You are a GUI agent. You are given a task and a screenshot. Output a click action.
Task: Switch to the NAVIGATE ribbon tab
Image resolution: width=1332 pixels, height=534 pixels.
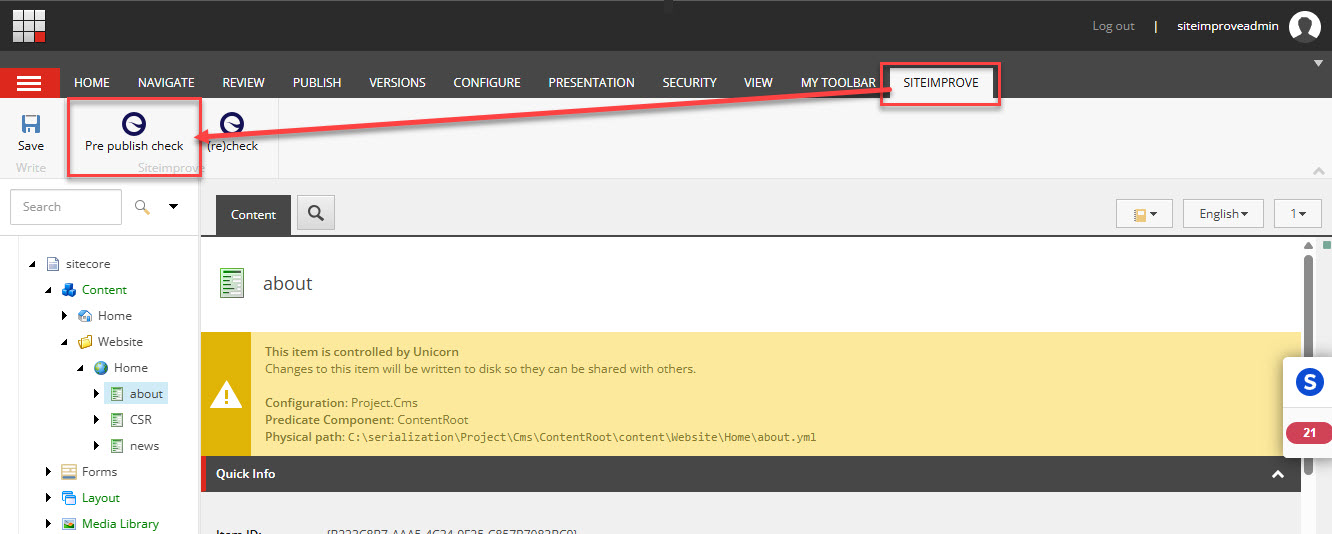[x=166, y=83]
